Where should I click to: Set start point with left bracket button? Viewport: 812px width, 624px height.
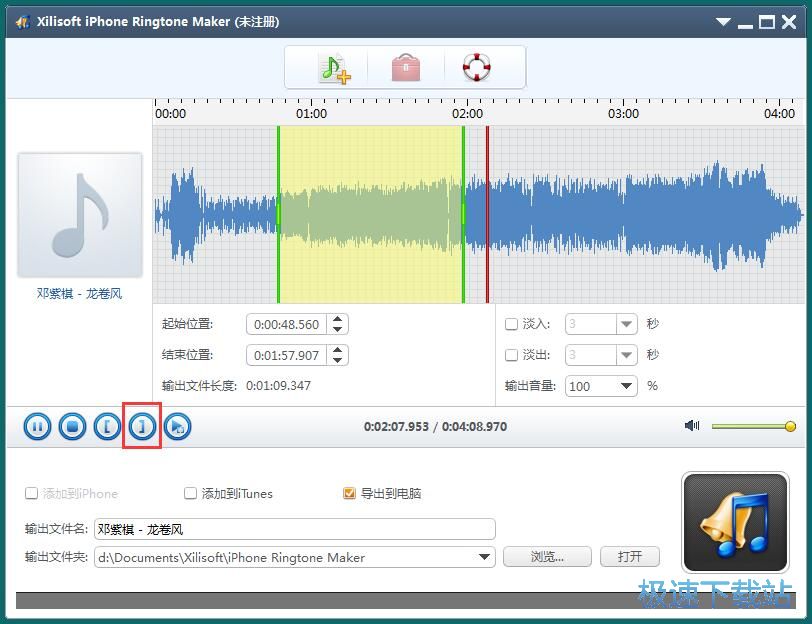pyautogui.click(x=107, y=427)
